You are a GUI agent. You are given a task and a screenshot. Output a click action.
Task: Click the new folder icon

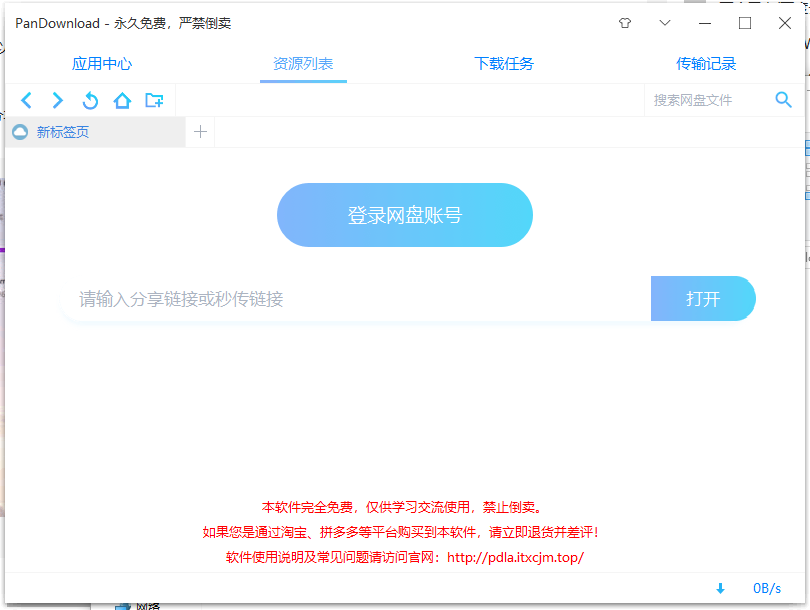coord(154,100)
